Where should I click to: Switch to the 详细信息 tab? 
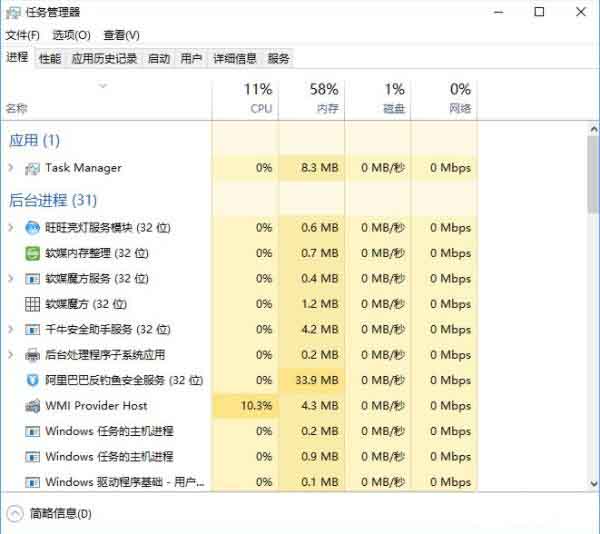pyautogui.click(x=235, y=59)
